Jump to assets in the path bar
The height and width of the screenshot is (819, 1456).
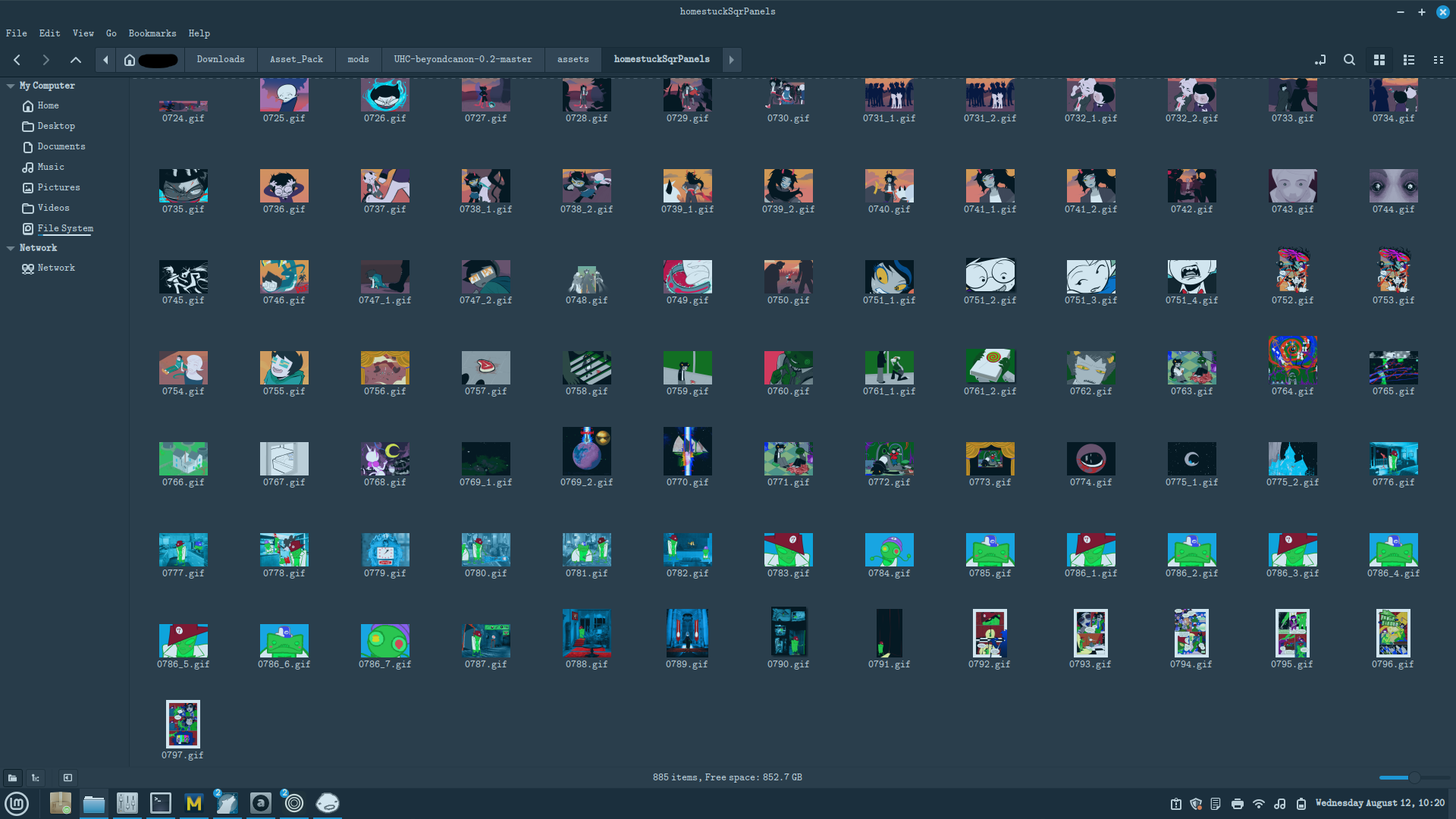[x=573, y=60]
